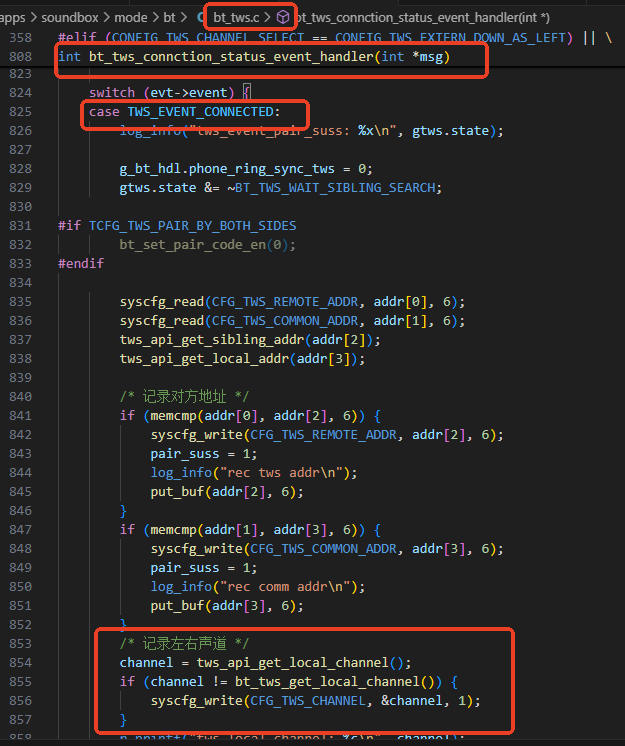Open the apps breadcrumb folder

[12, 18]
